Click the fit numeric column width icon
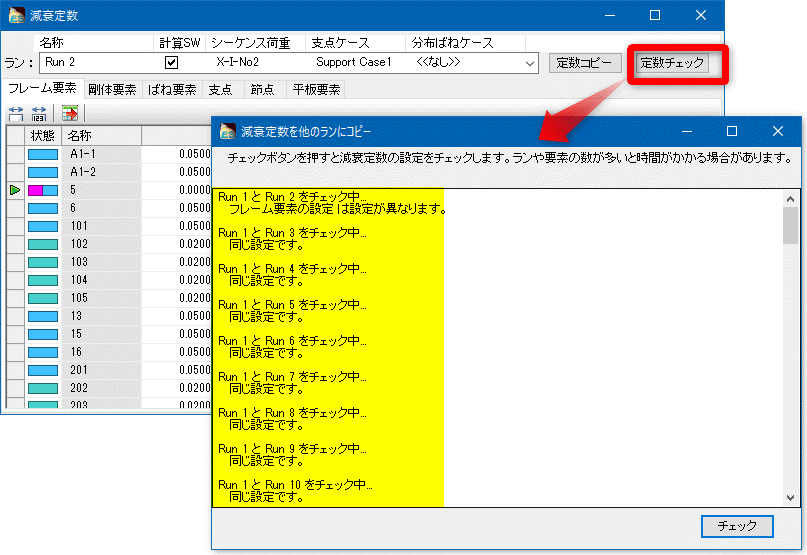The width and height of the screenshot is (807, 555). click(x=39, y=113)
